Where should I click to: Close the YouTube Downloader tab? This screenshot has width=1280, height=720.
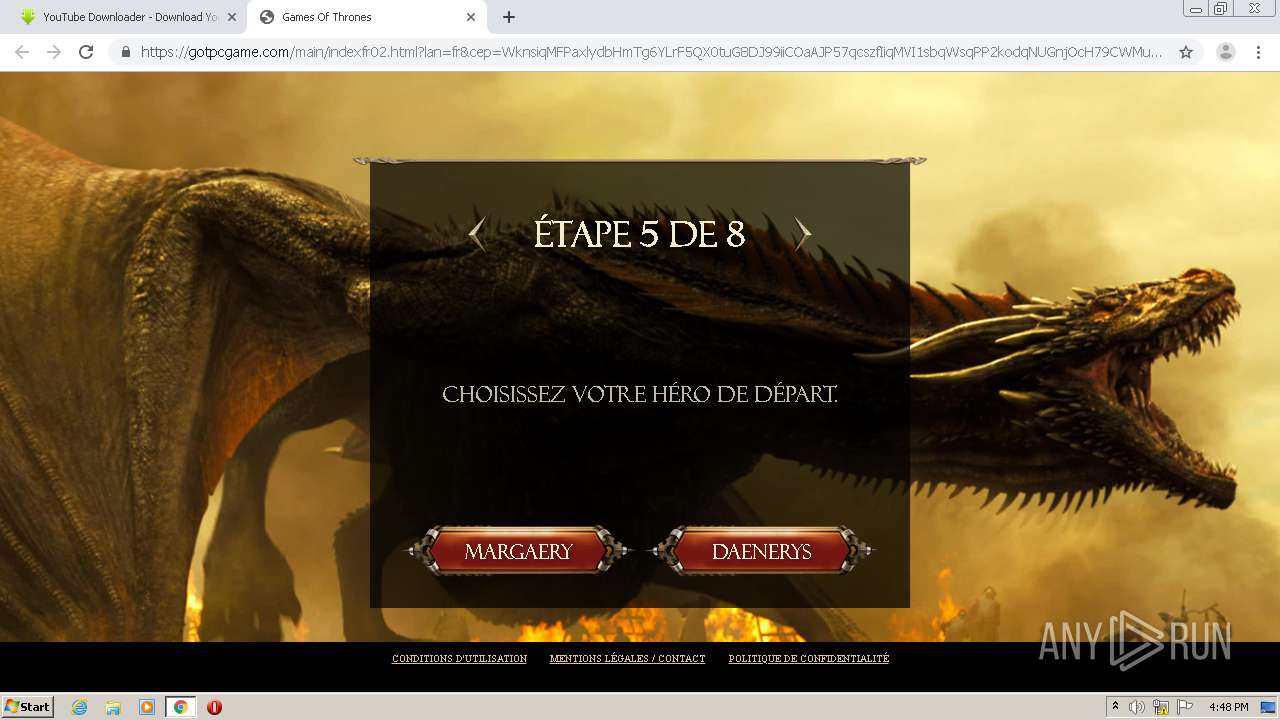pyautogui.click(x=231, y=17)
